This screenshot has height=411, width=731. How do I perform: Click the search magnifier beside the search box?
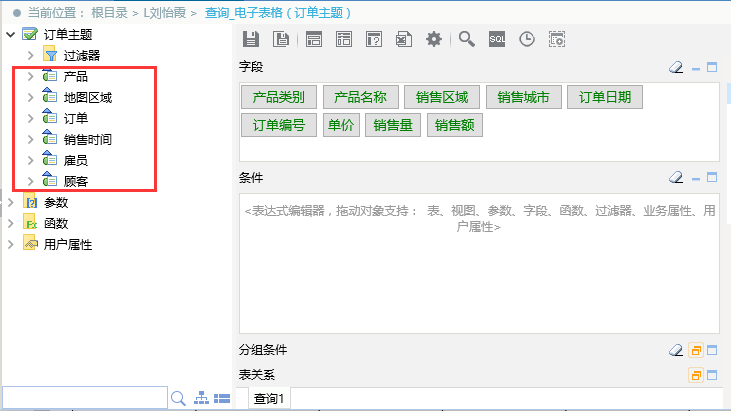[x=178, y=398]
